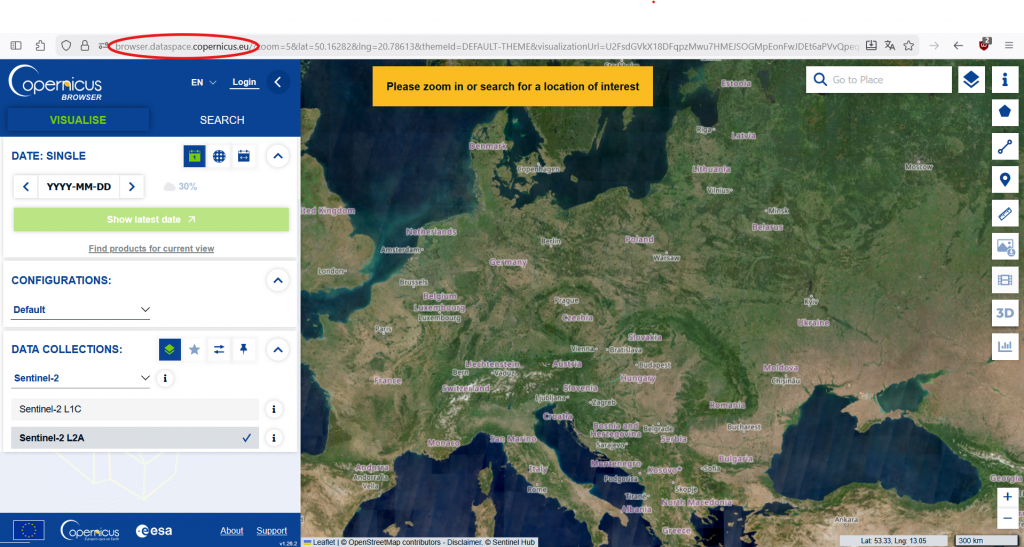Switch to 3D terrain view
The width and height of the screenshot is (1024, 547).
(1005, 313)
